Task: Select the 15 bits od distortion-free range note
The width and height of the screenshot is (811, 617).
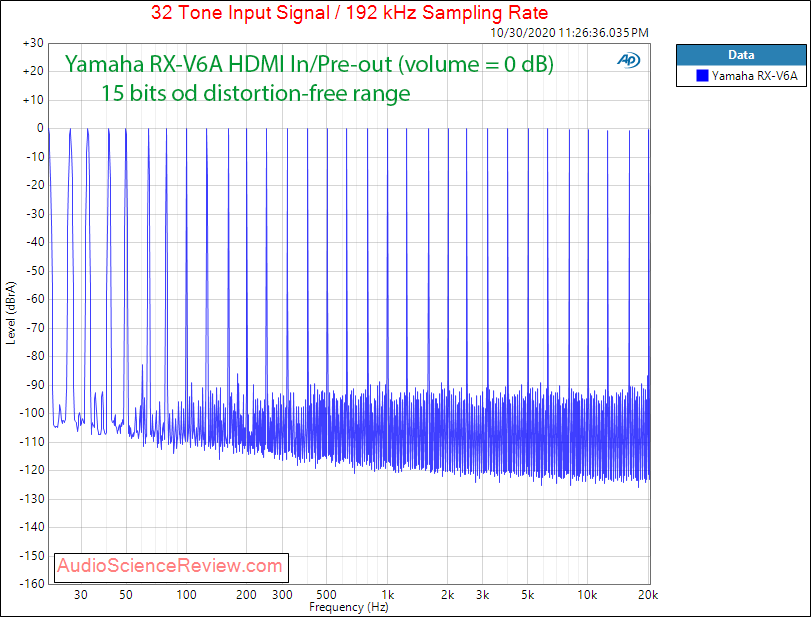Action: 256,93
